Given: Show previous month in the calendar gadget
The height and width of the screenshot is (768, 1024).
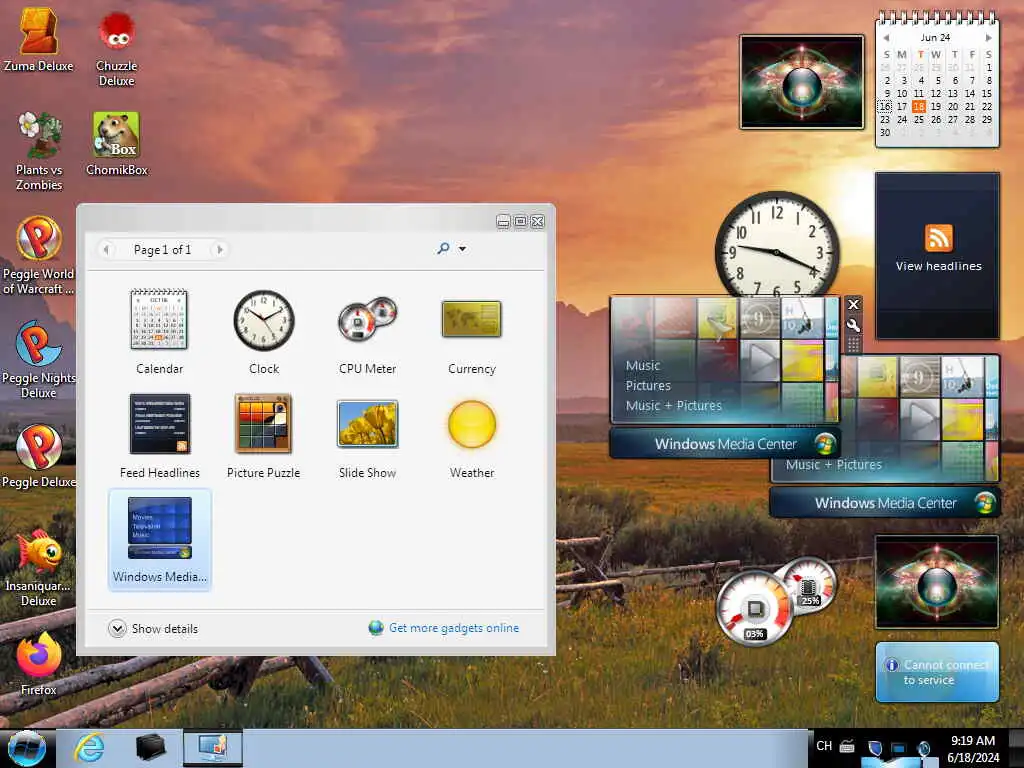Looking at the screenshot, I should pyautogui.click(x=886, y=38).
